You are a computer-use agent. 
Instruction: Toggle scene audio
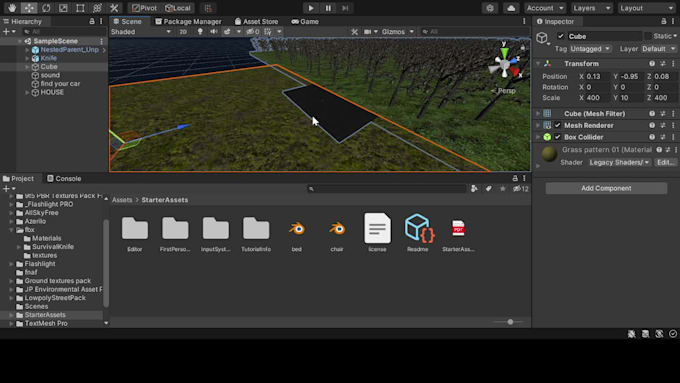(213, 32)
